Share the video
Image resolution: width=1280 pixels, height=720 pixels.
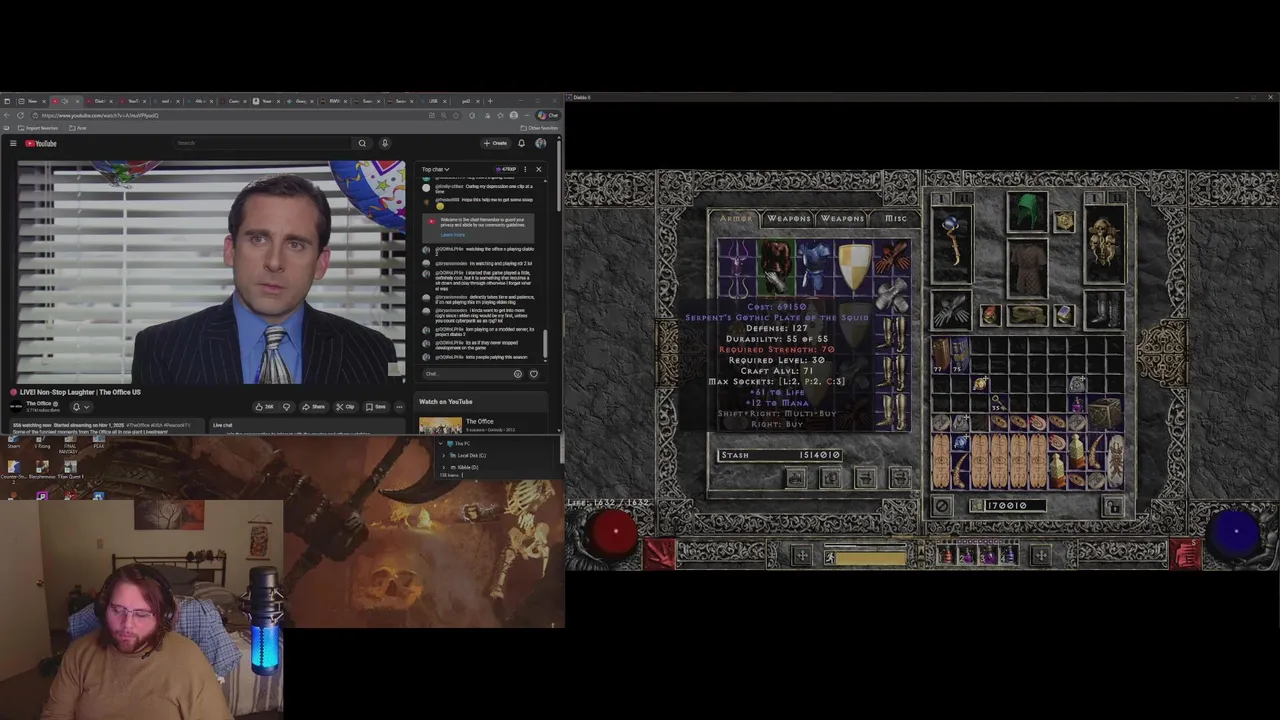pyautogui.click(x=314, y=407)
